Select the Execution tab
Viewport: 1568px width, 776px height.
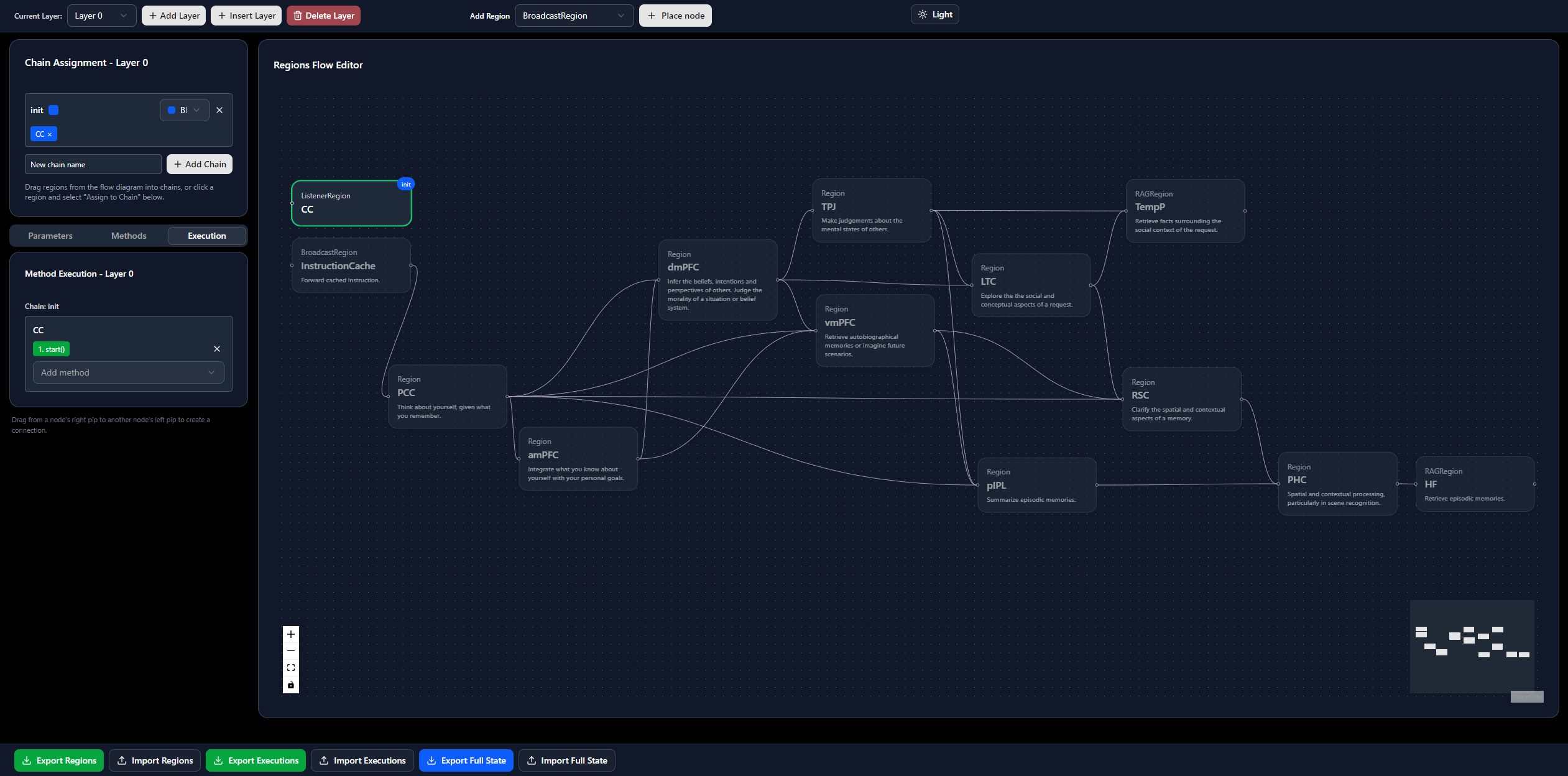(207, 236)
